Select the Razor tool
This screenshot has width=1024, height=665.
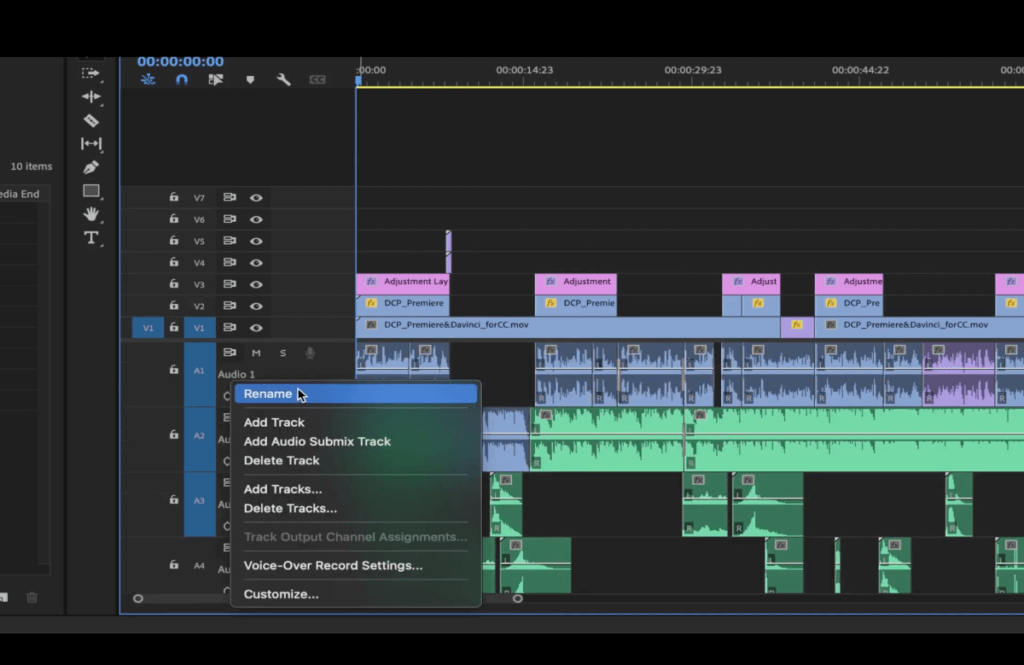pyautogui.click(x=91, y=120)
